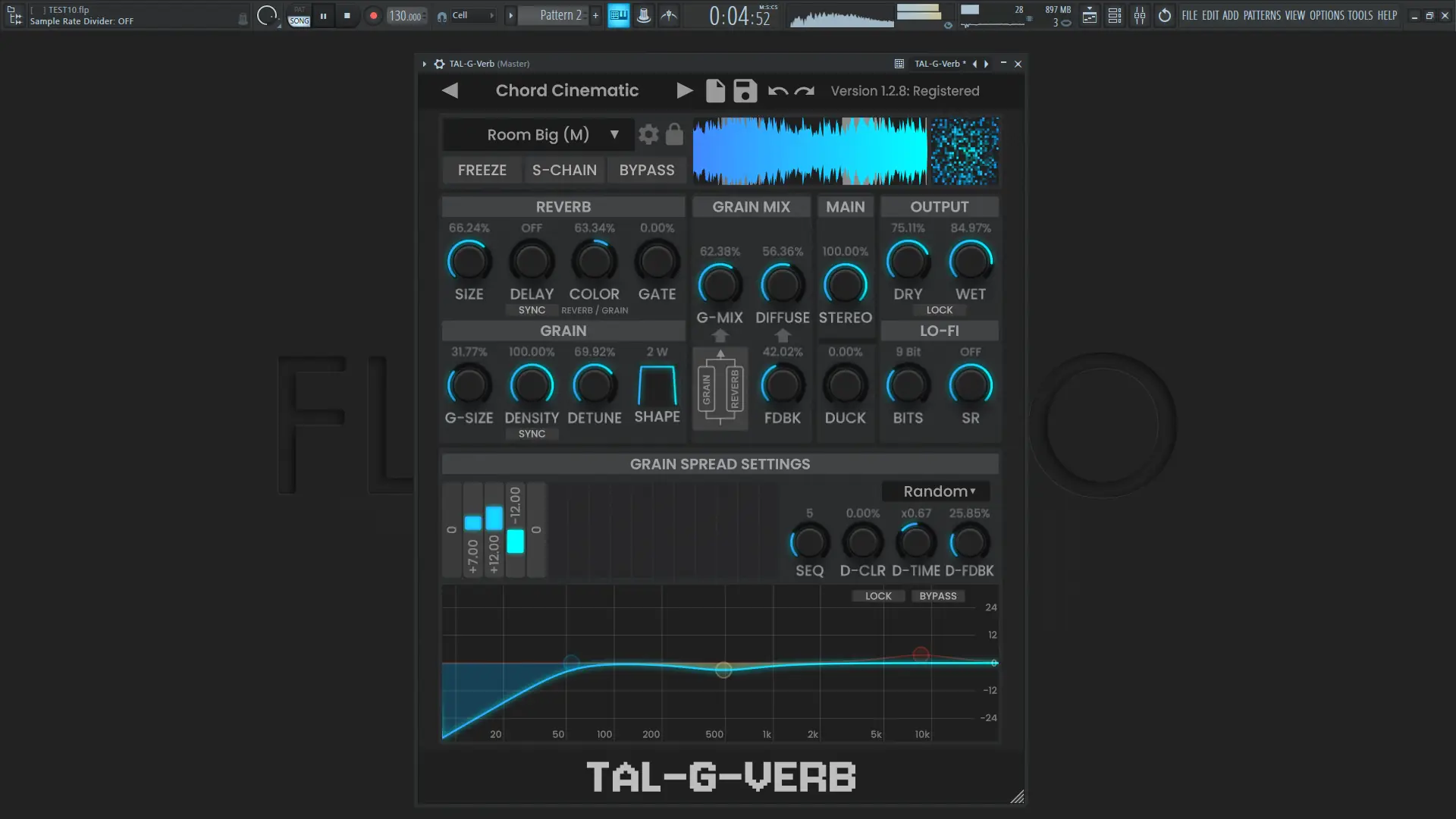
Task: Click the WET output knob
Action: point(971,262)
